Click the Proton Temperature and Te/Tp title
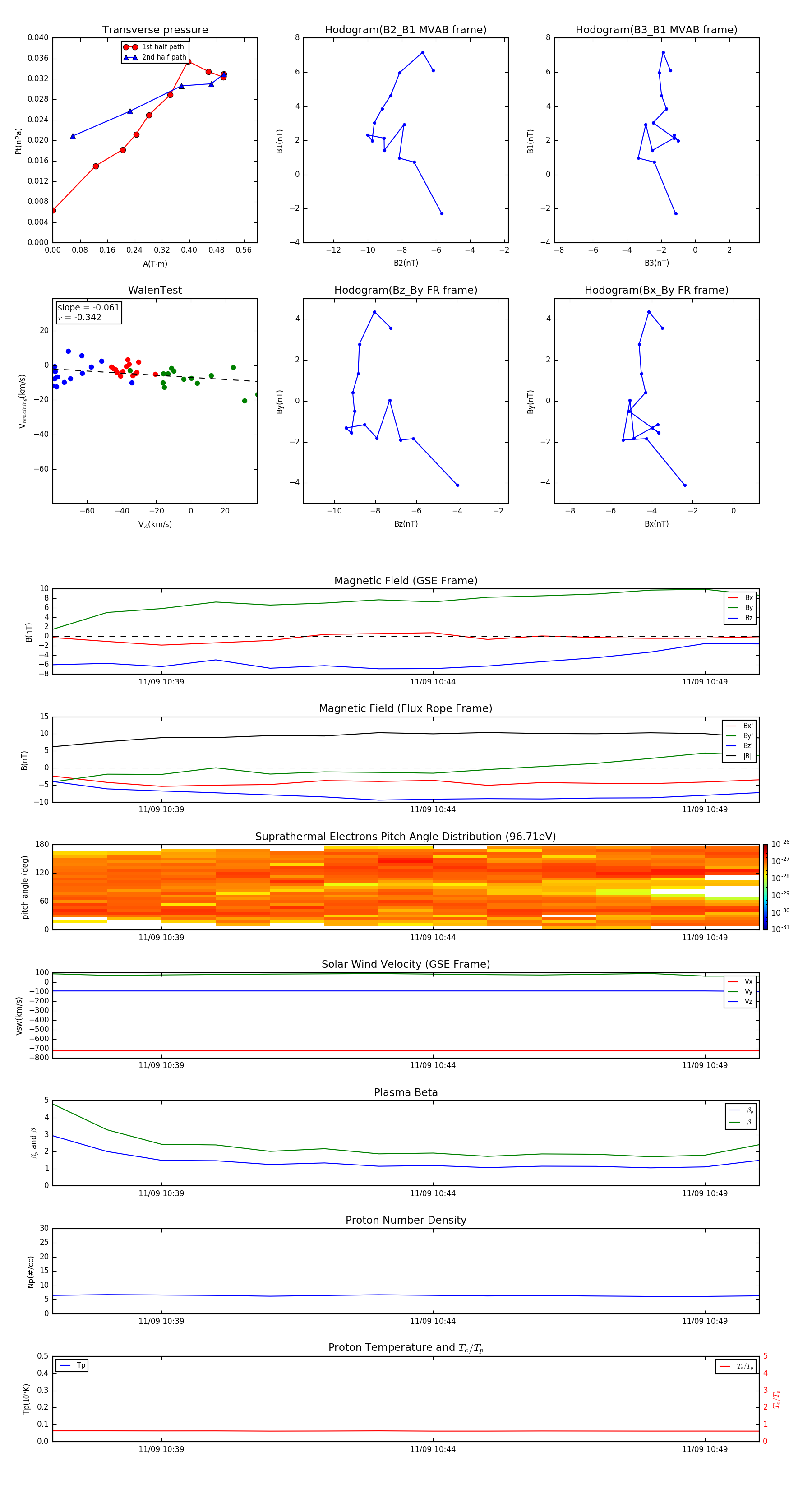This screenshot has height=1489, width=812. coord(406,1348)
